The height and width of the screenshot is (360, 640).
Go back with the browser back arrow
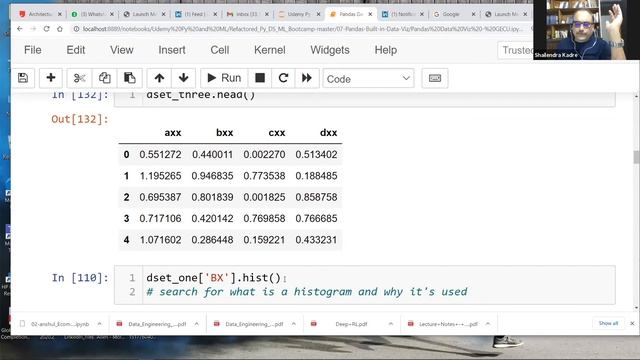(x=20, y=29)
